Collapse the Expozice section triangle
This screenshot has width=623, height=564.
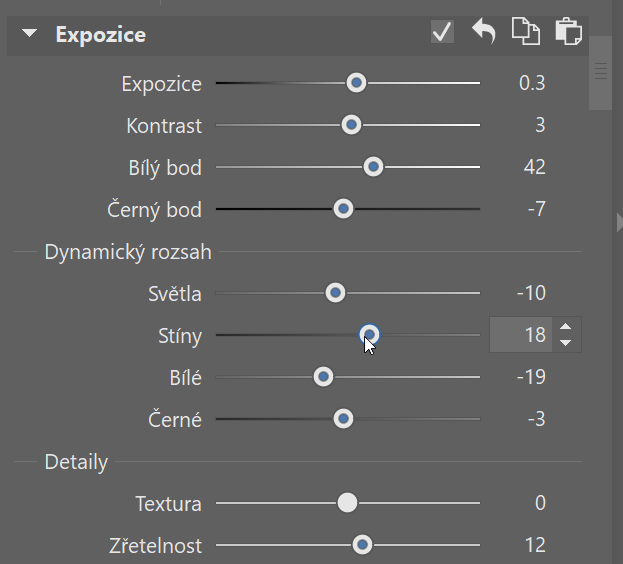pos(30,33)
